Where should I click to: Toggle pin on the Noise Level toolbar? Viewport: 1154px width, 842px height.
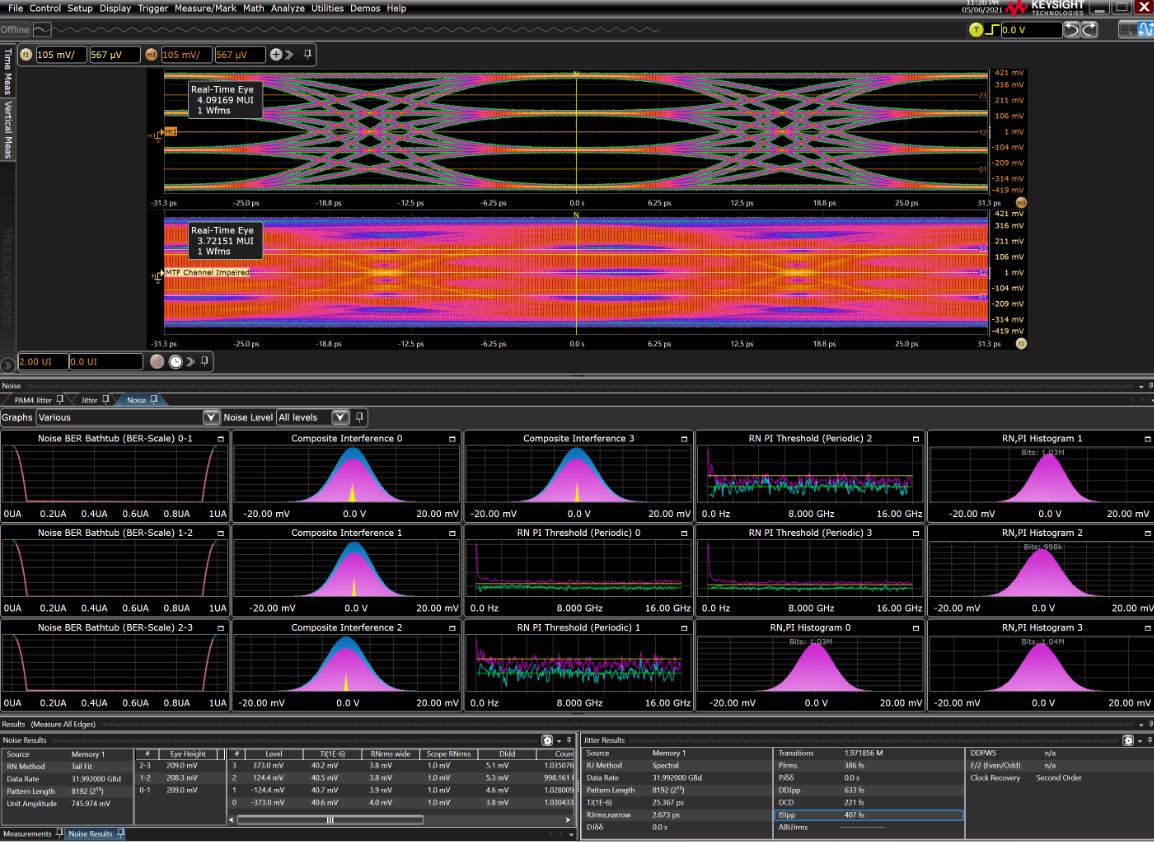coord(359,417)
